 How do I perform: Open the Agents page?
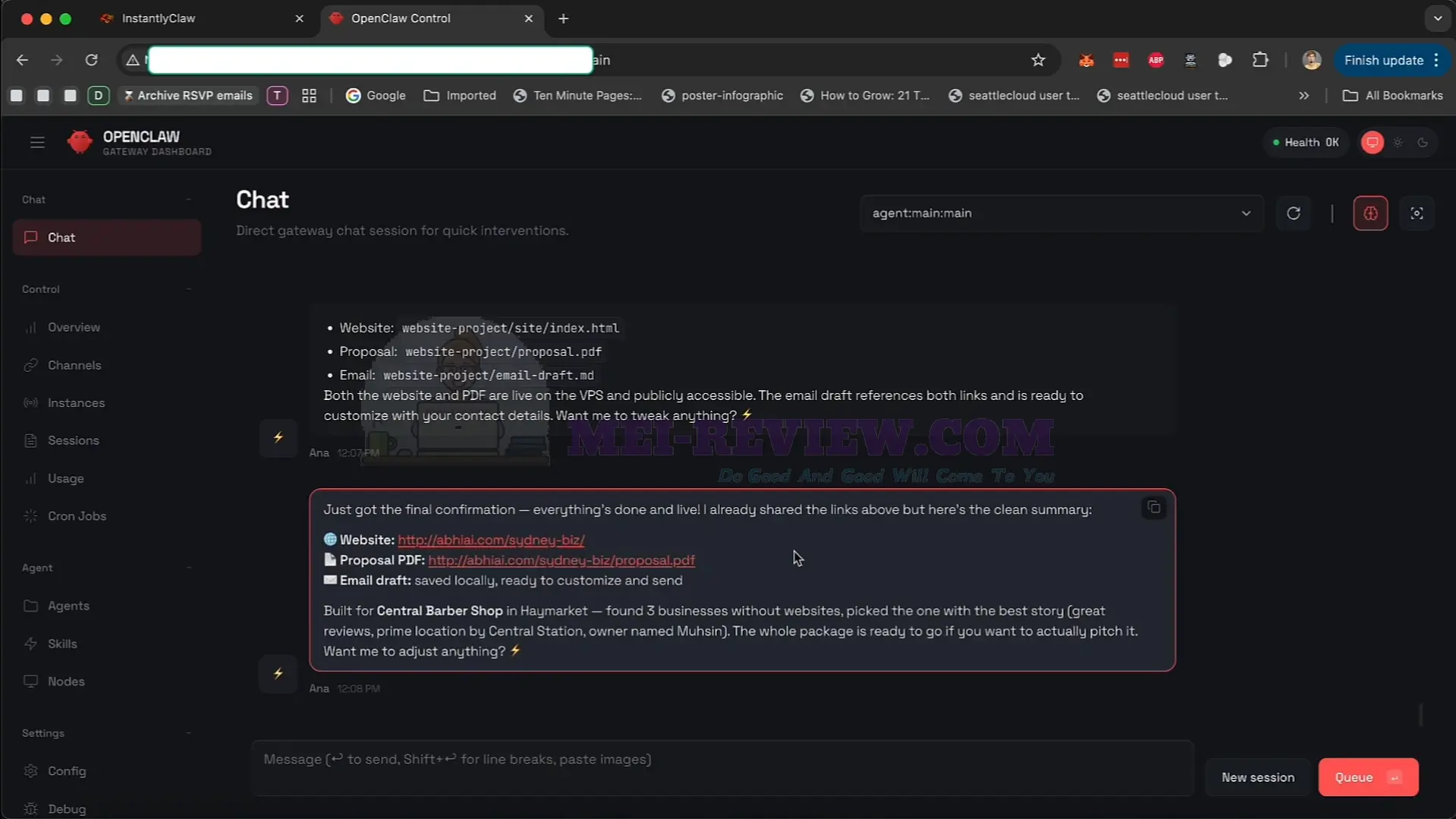coord(107,606)
